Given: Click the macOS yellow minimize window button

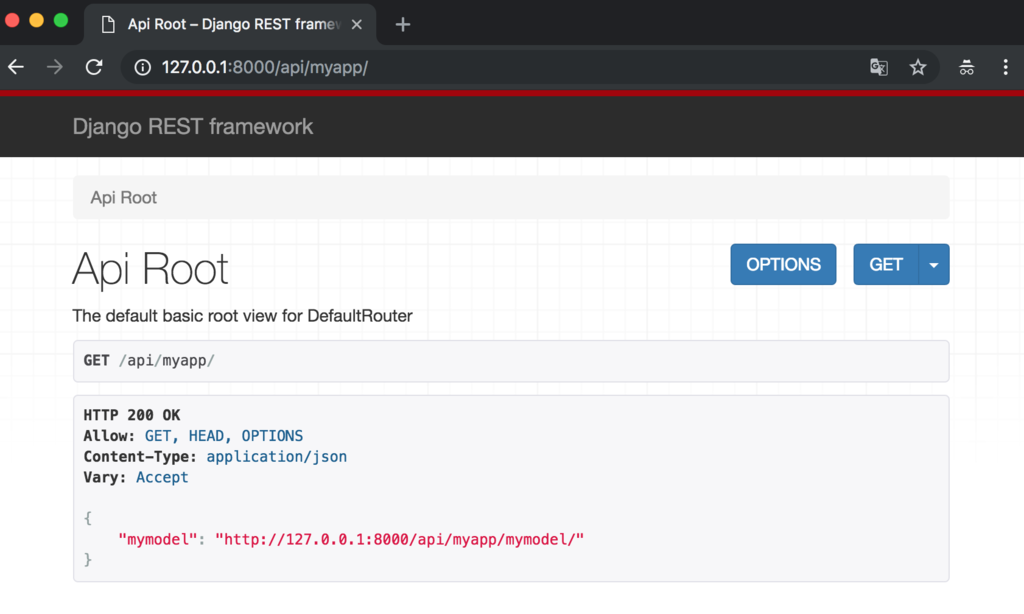Looking at the screenshot, I should [37, 20].
